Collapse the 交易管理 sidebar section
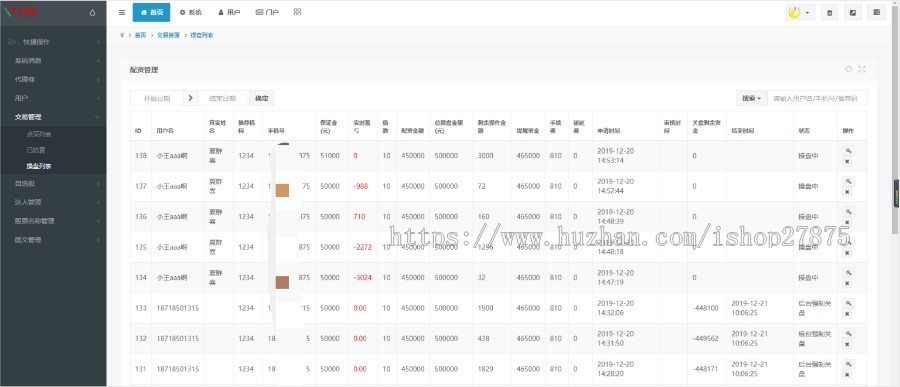The image size is (900, 387). point(53,117)
